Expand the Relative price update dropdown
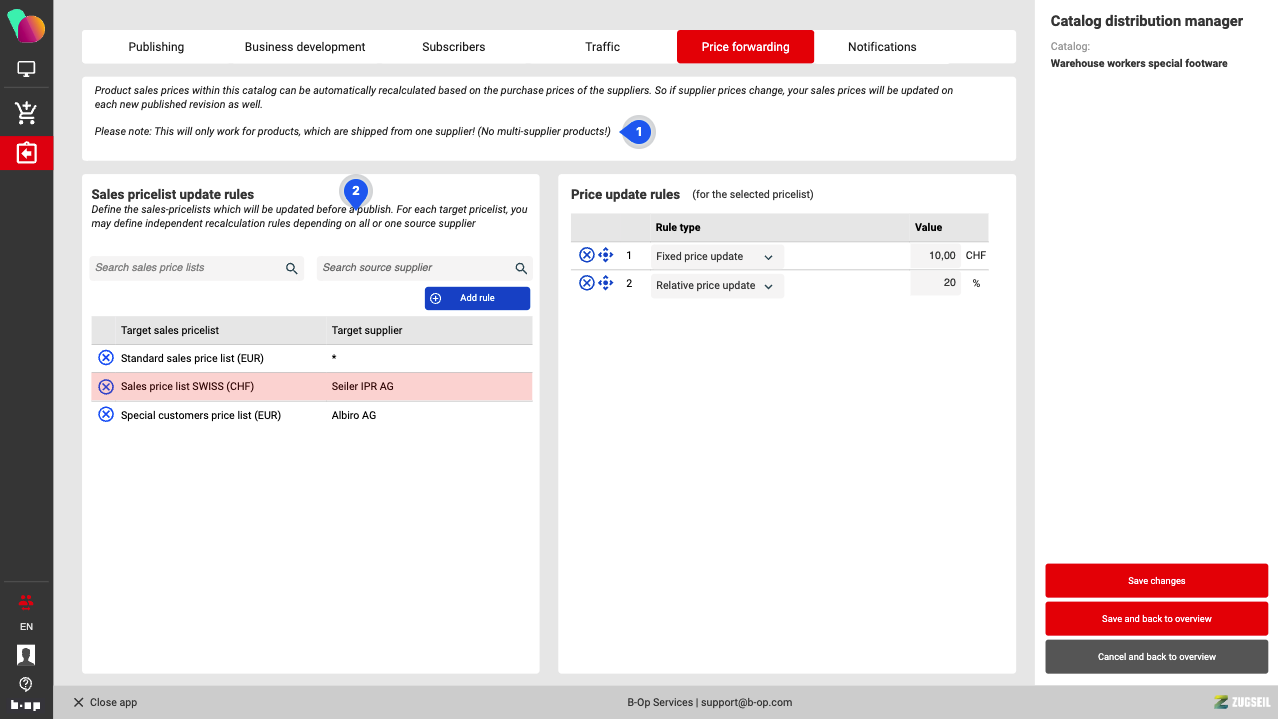 click(716, 286)
